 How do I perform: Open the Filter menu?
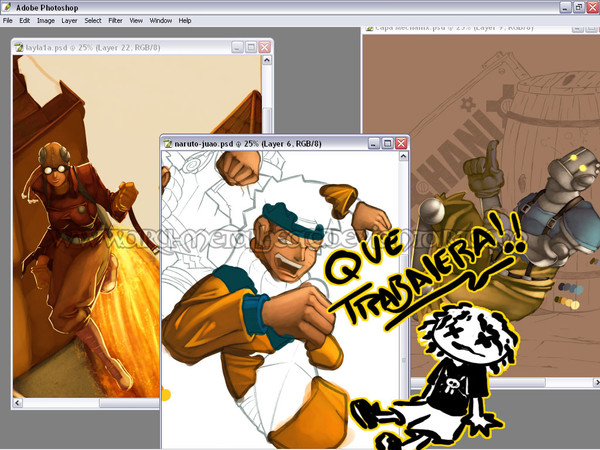tap(115, 21)
